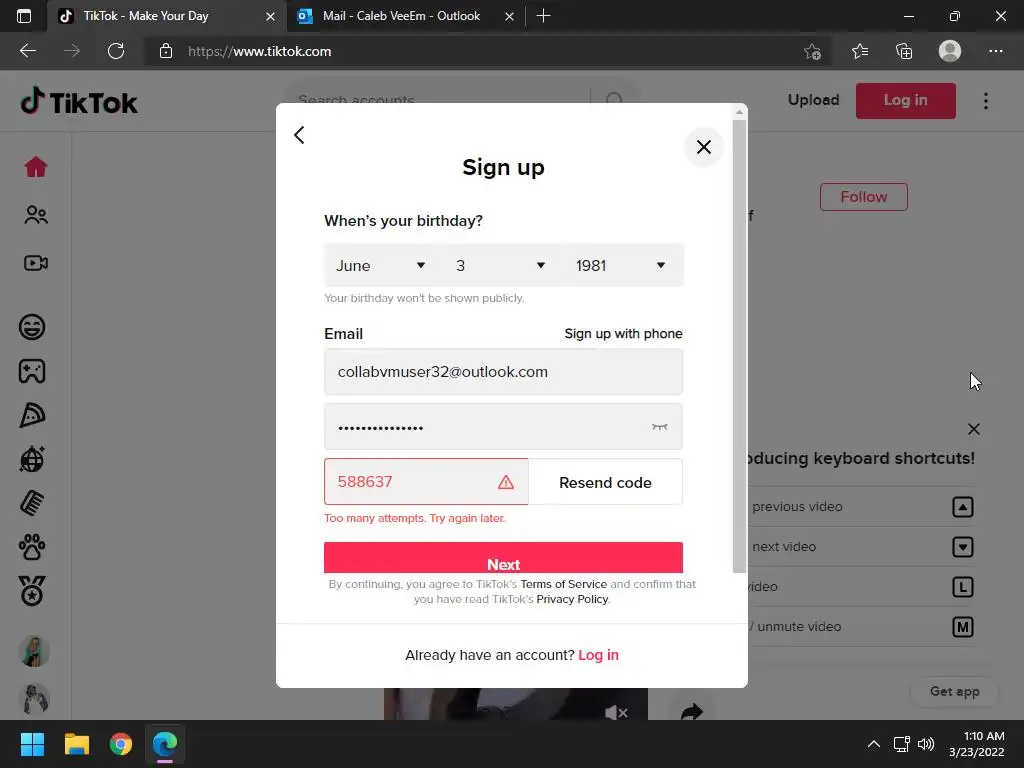The width and height of the screenshot is (1024, 768).
Task: Open the Privacy Policy link
Action: 572,599
